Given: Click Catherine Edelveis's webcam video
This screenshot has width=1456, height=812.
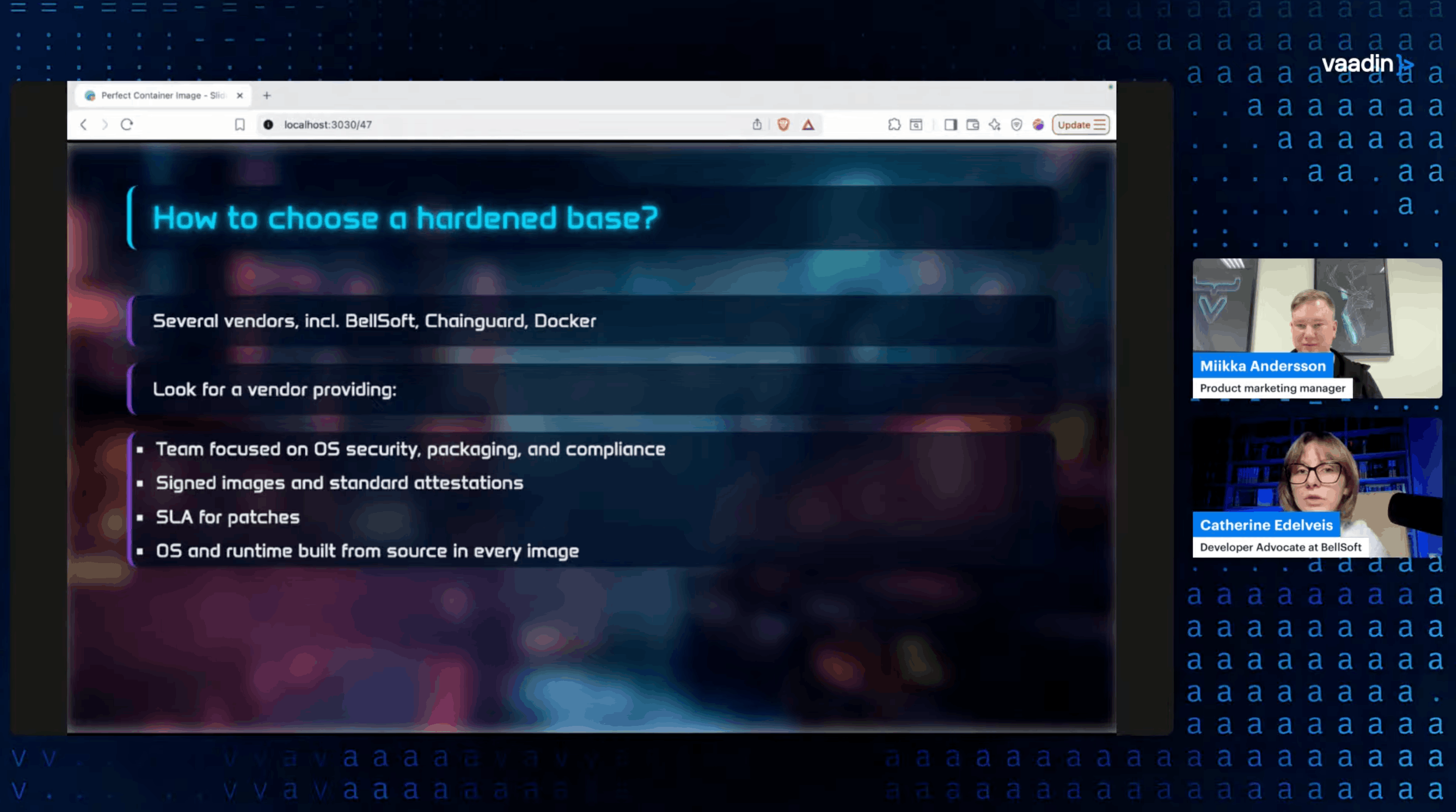Looking at the screenshot, I should click(1317, 488).
